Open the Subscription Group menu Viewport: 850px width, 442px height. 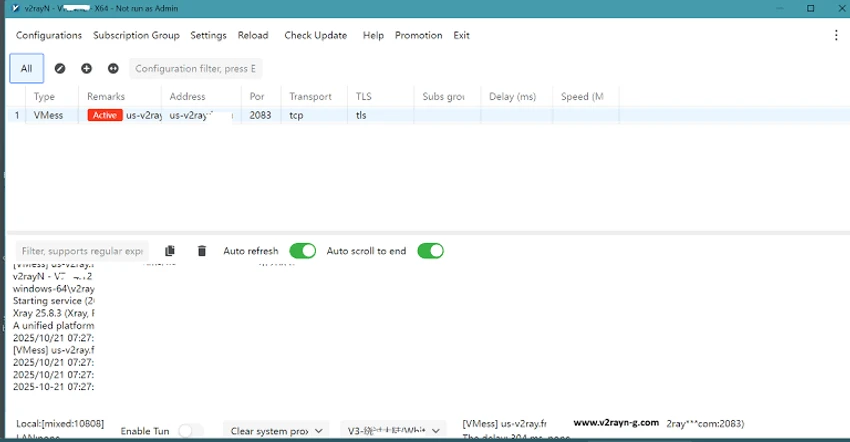pos(136,35)
